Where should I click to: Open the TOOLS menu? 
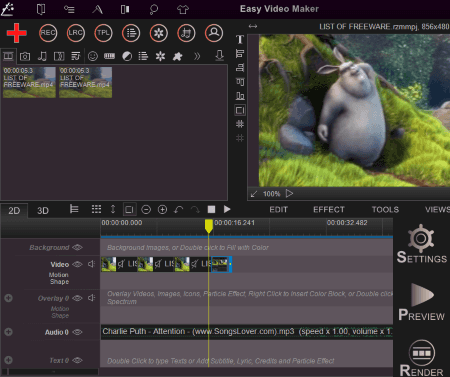tap(385, 210)
